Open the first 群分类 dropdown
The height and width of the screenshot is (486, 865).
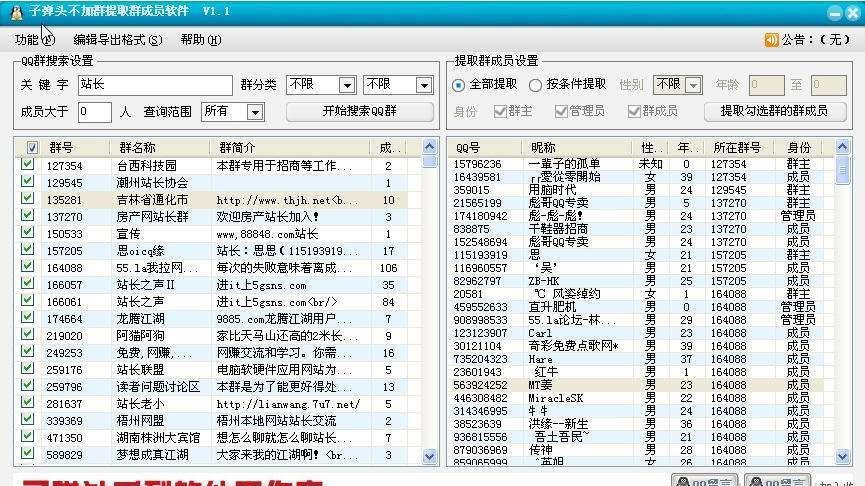click(321, 85)
